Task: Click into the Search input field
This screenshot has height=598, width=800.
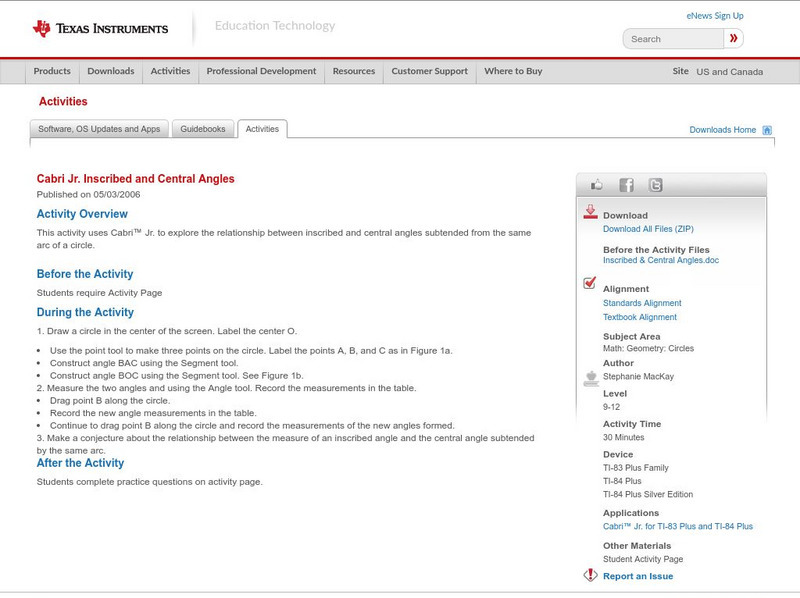Action: (673, 39)
